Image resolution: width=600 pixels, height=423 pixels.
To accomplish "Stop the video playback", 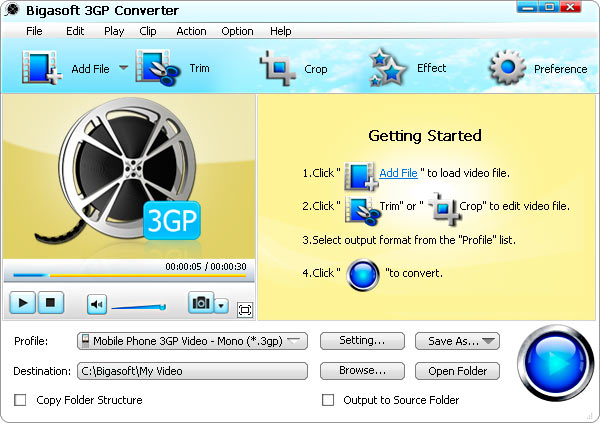I will tap(50, 302).
